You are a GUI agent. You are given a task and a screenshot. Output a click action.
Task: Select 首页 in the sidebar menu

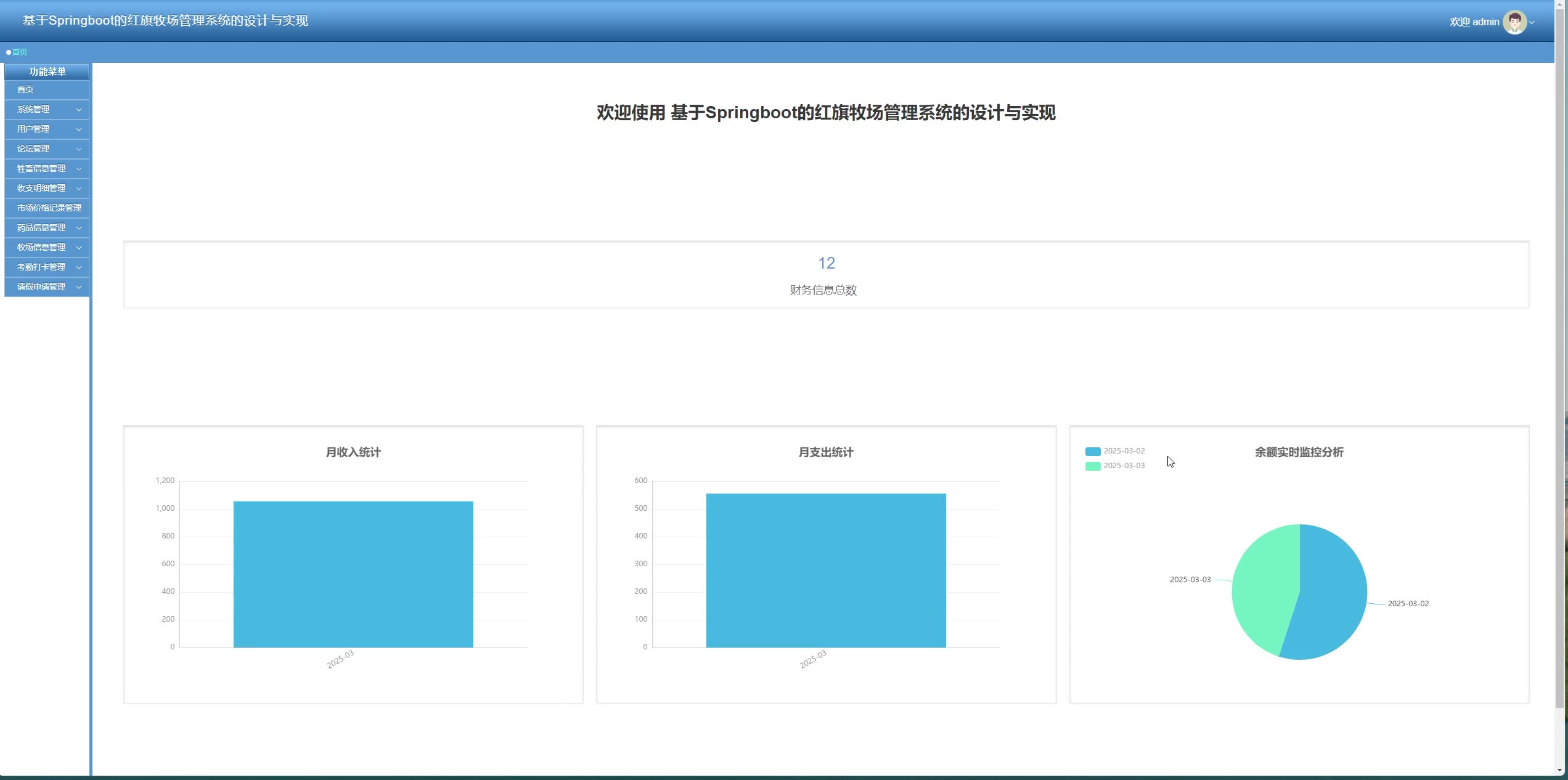(25, 90)
